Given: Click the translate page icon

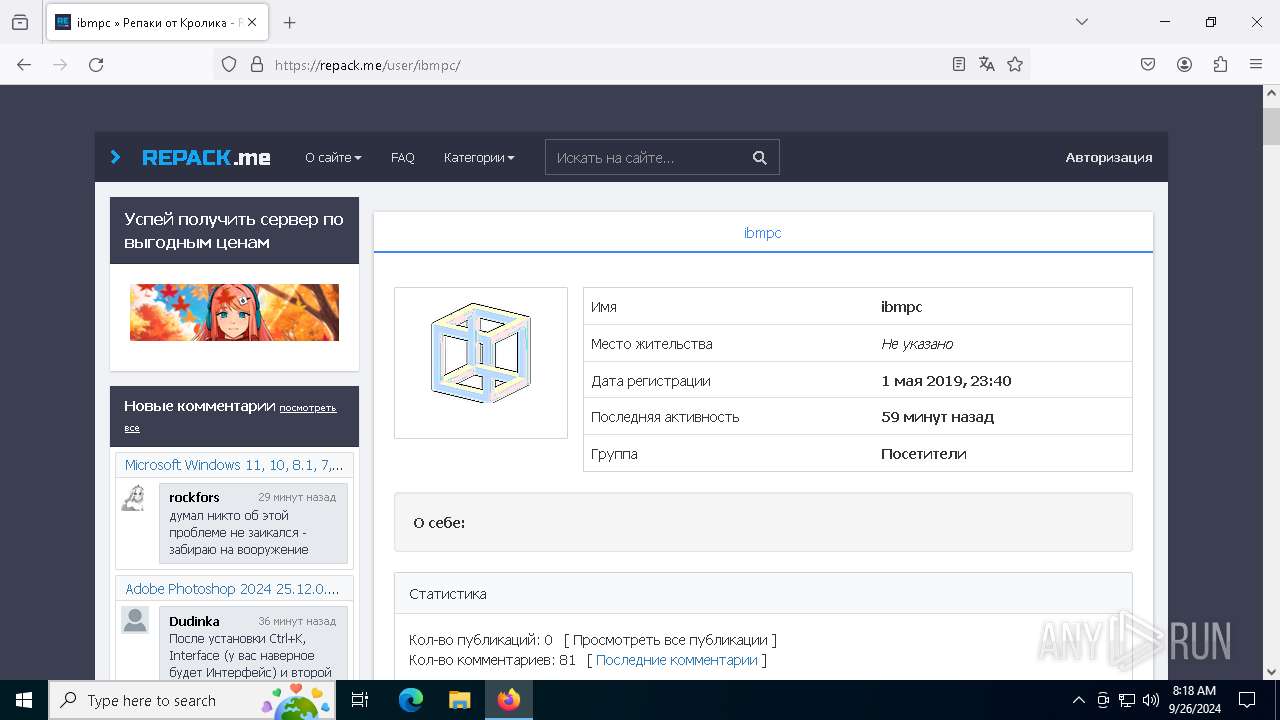Looking at the screenshot, I should point(987,64).
